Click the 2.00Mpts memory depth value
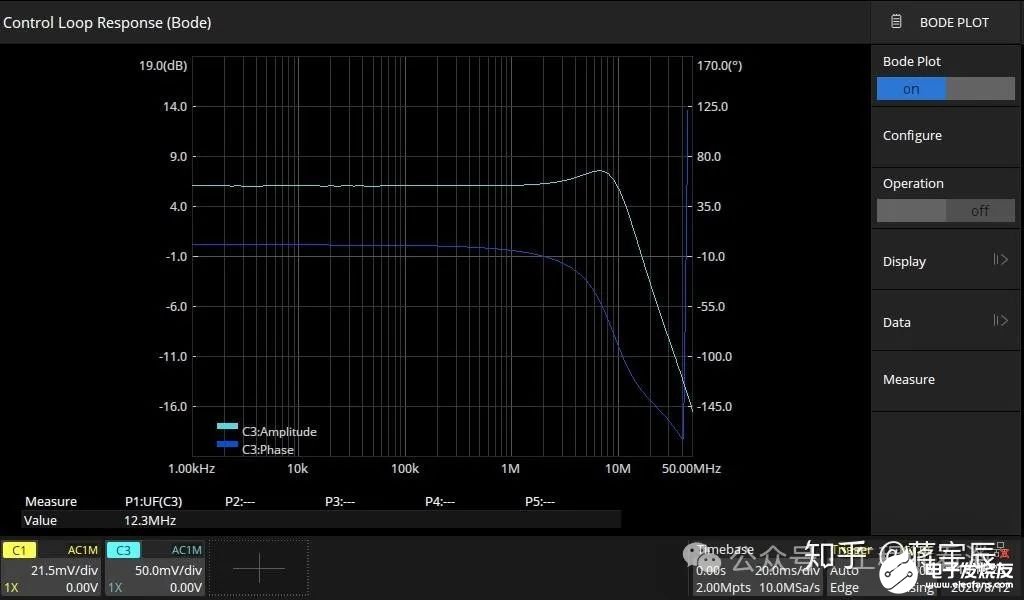The width and height of the screenshot is (1024, 600). pos(723,587)
